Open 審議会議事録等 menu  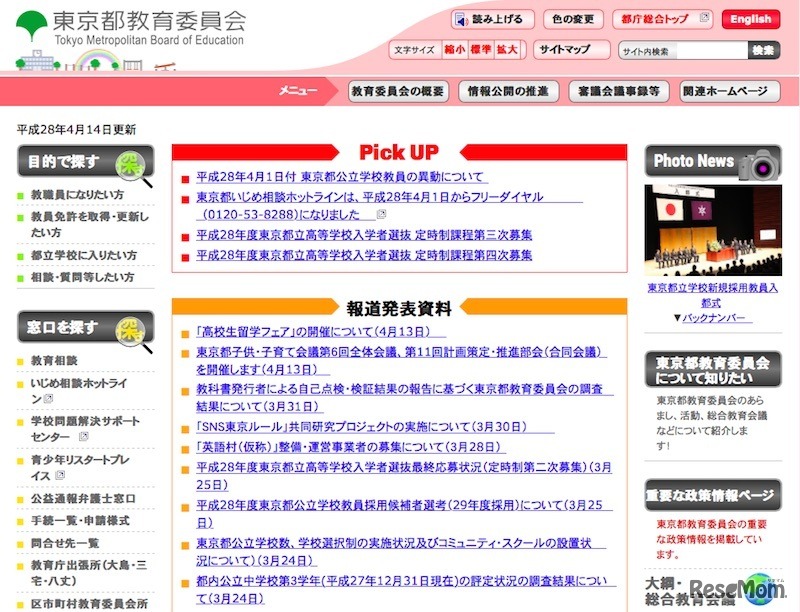click(x=619, y=92)
